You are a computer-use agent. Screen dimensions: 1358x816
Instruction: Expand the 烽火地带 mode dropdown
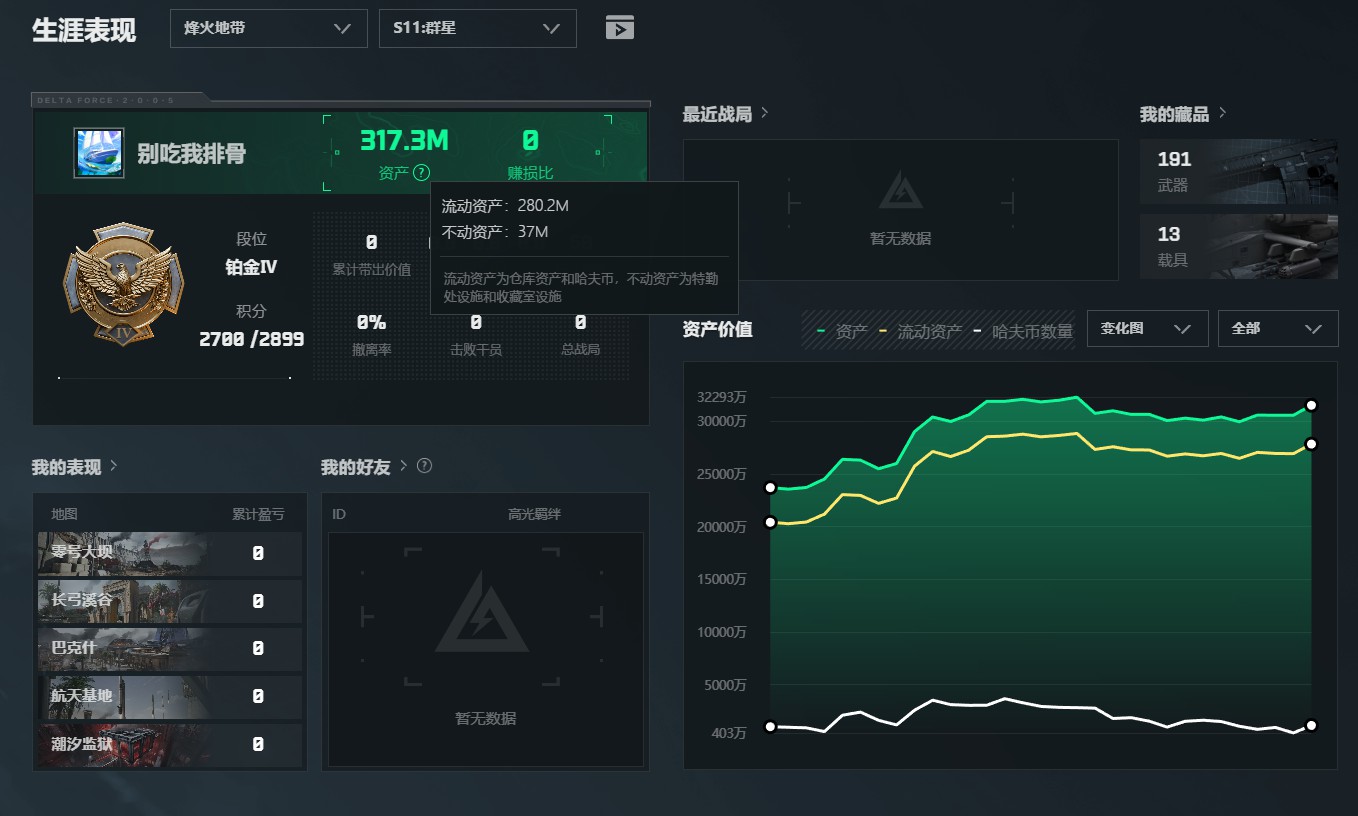269,28
